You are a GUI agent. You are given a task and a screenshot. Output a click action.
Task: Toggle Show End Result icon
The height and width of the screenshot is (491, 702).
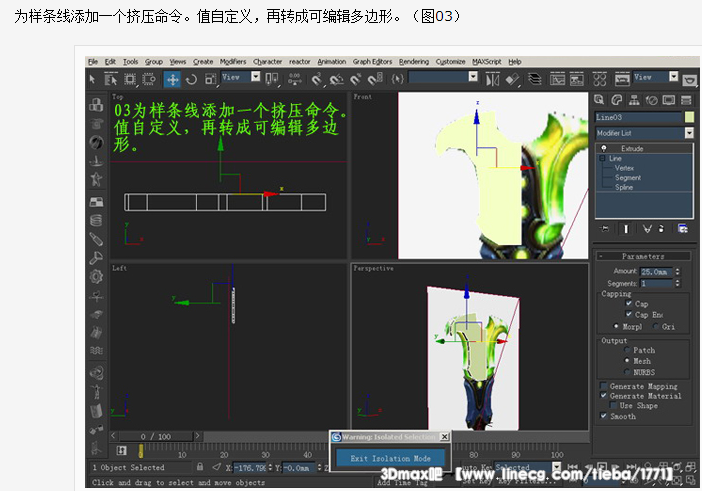(x=626, y=229)
